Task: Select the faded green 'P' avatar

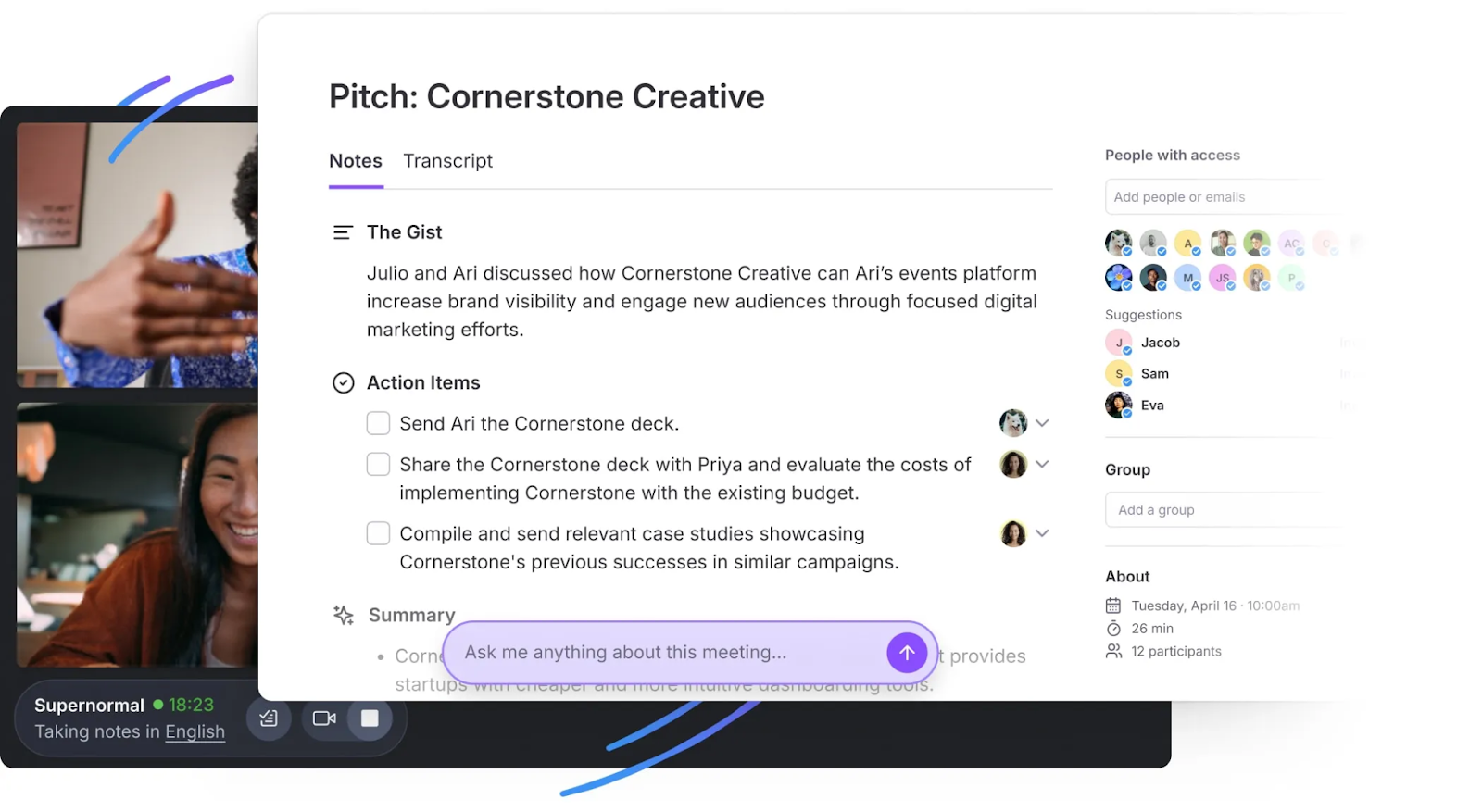Action: 1291,278
